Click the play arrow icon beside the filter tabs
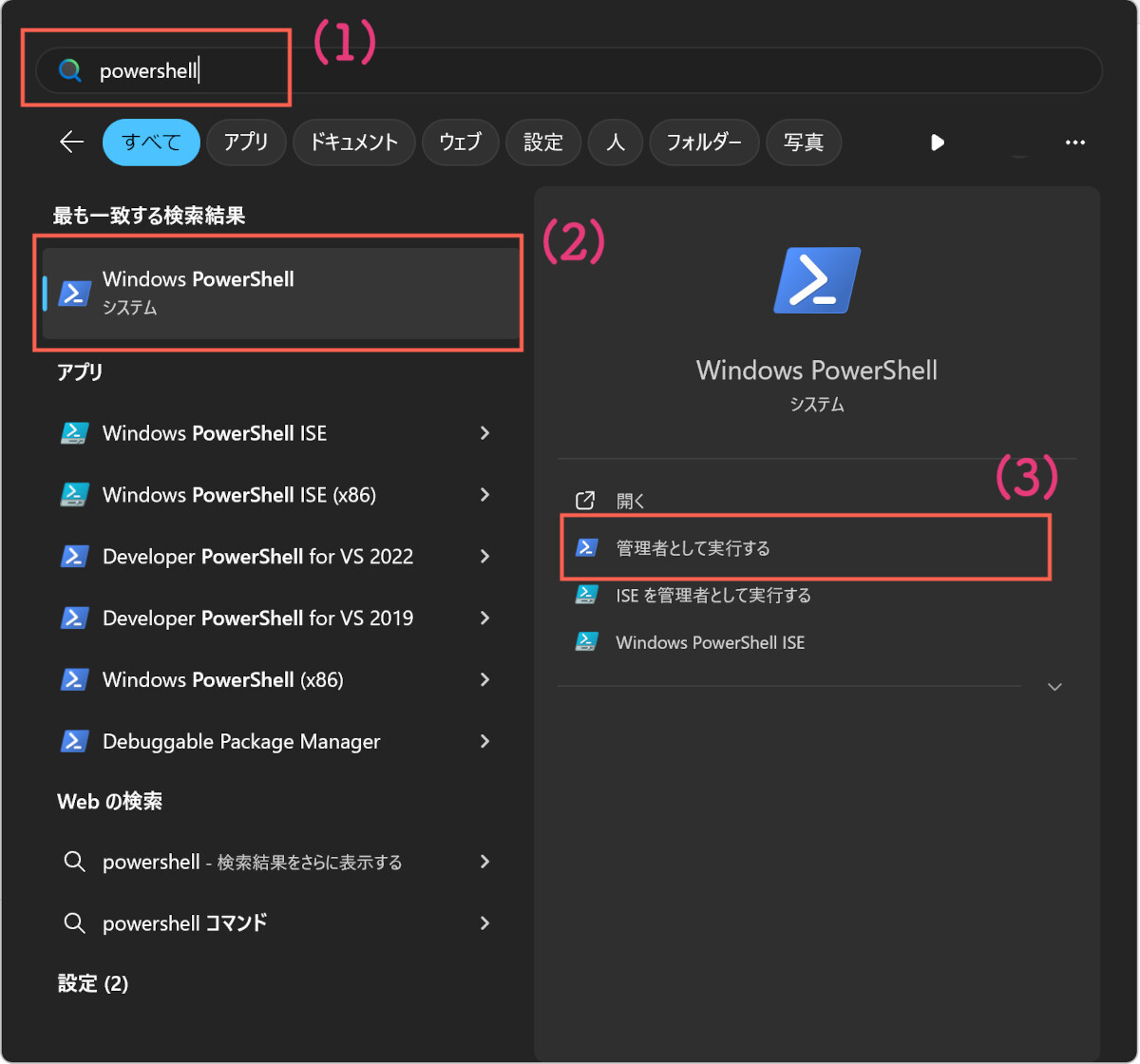Viewport: 1140px width, 1064px height. (x=938, y=142)
